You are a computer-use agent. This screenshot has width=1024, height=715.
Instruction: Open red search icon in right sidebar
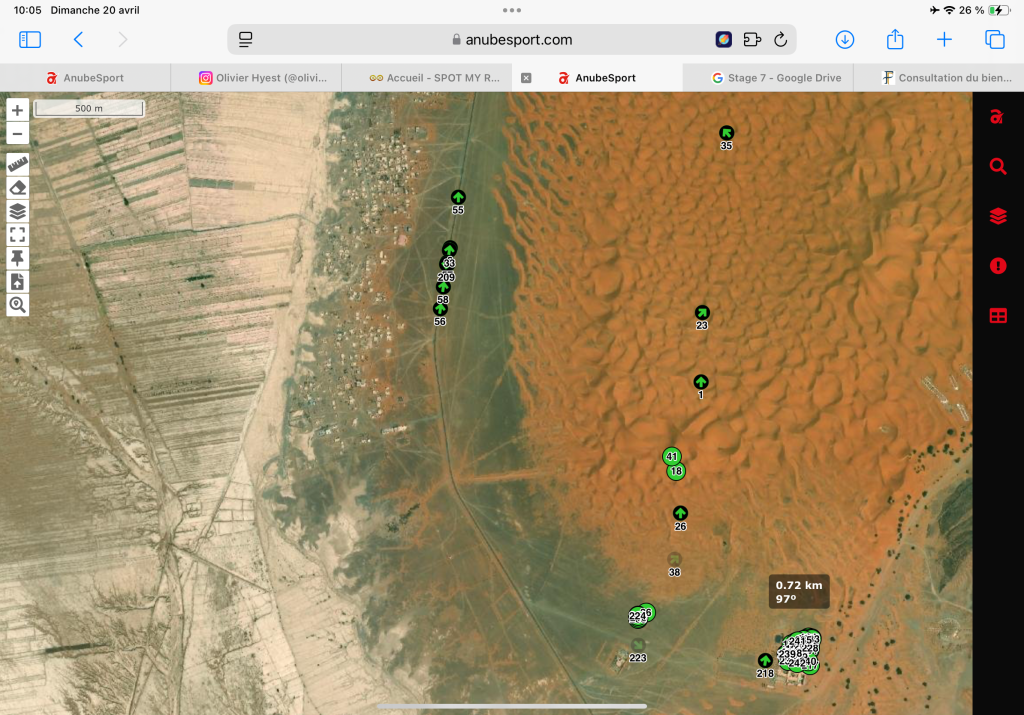997,166
